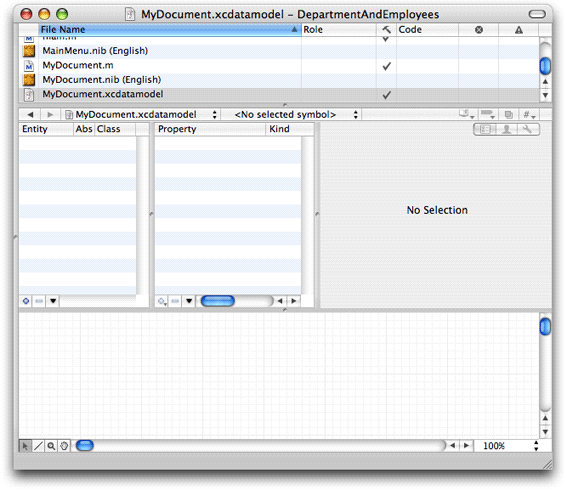
Task: Select MyDocument.xcdatamodel row in file list
Action: (x=278, y=95)
